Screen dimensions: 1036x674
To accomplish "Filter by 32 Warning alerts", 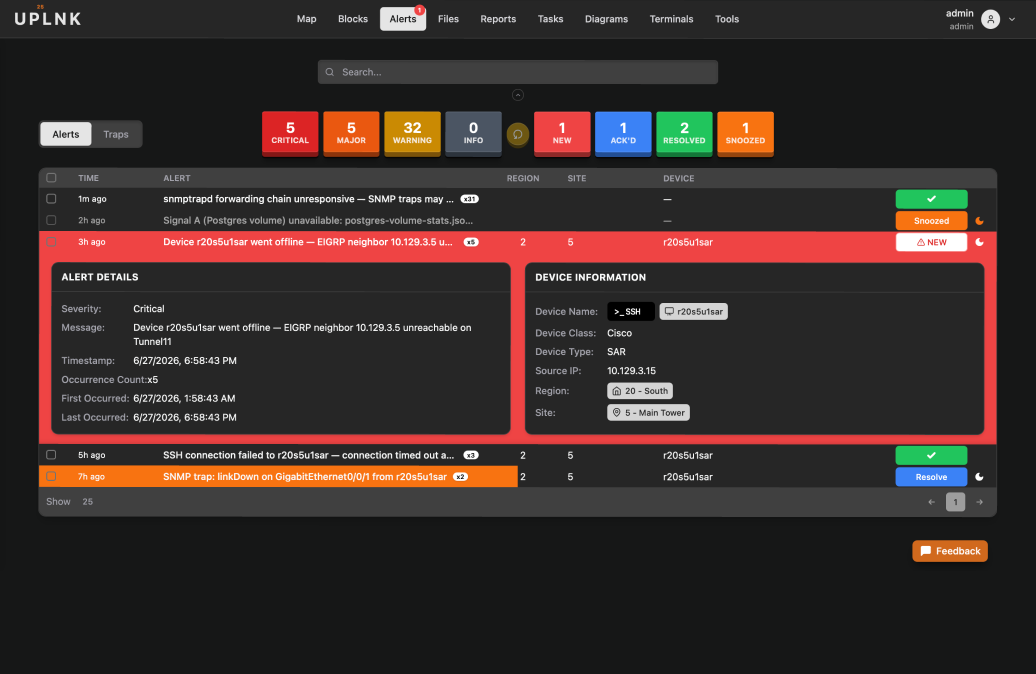I will (412, 133).
